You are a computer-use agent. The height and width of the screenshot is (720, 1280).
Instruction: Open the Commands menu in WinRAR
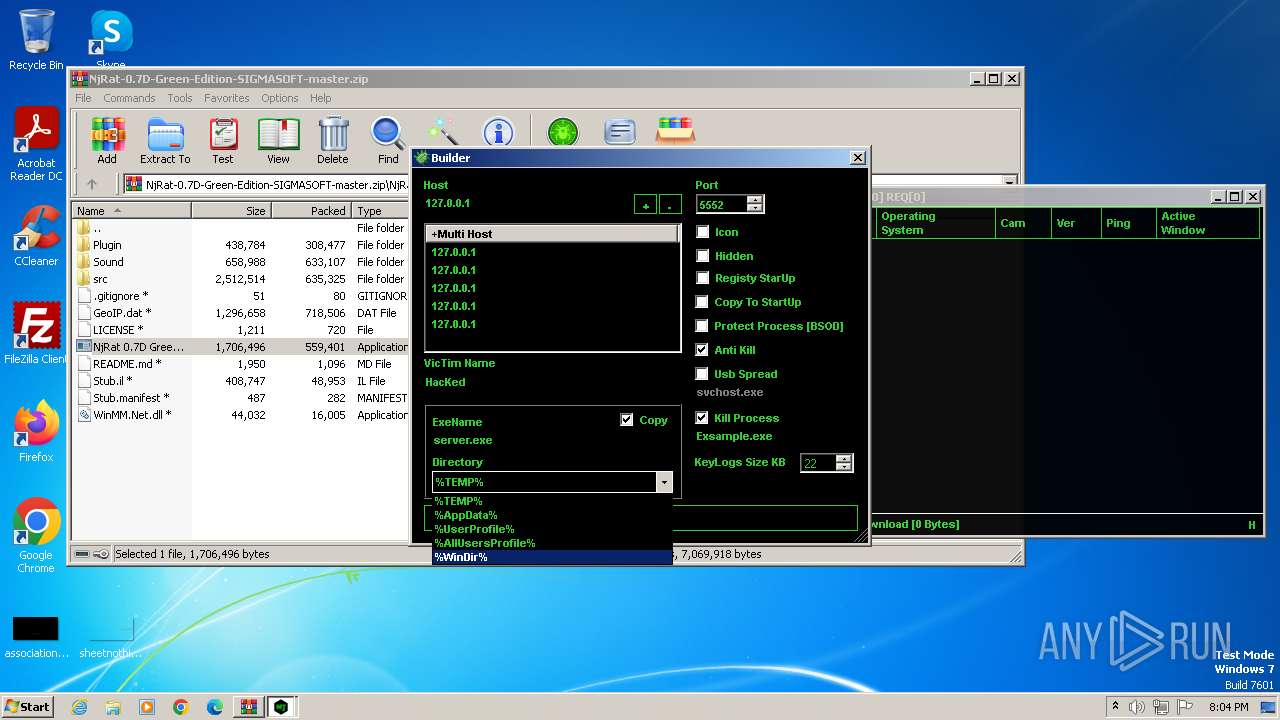129,98
